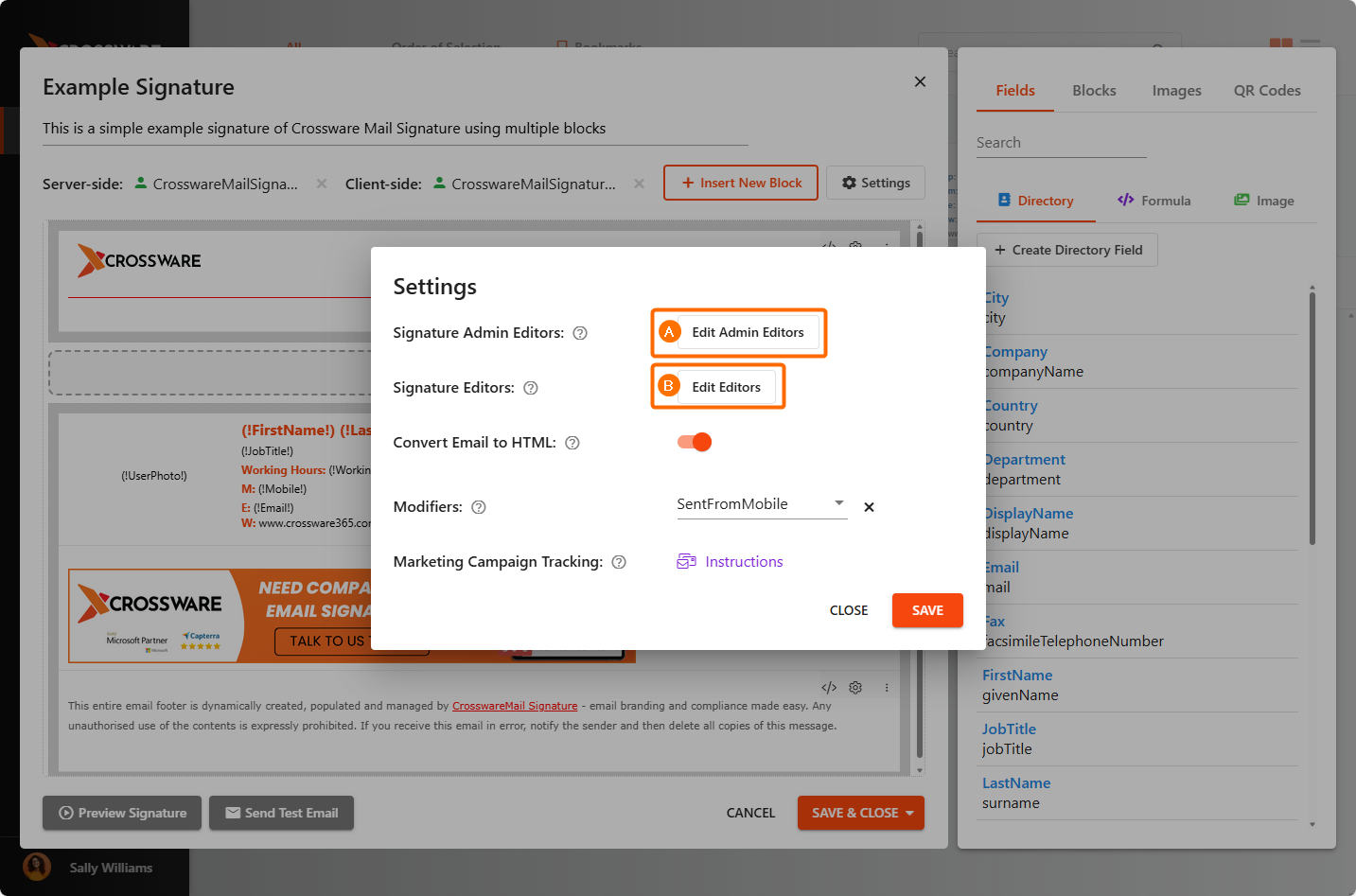Viewport: 1356px width, 896px height.
Task: Click the Instructions link
Action: [x=744, y=562]
